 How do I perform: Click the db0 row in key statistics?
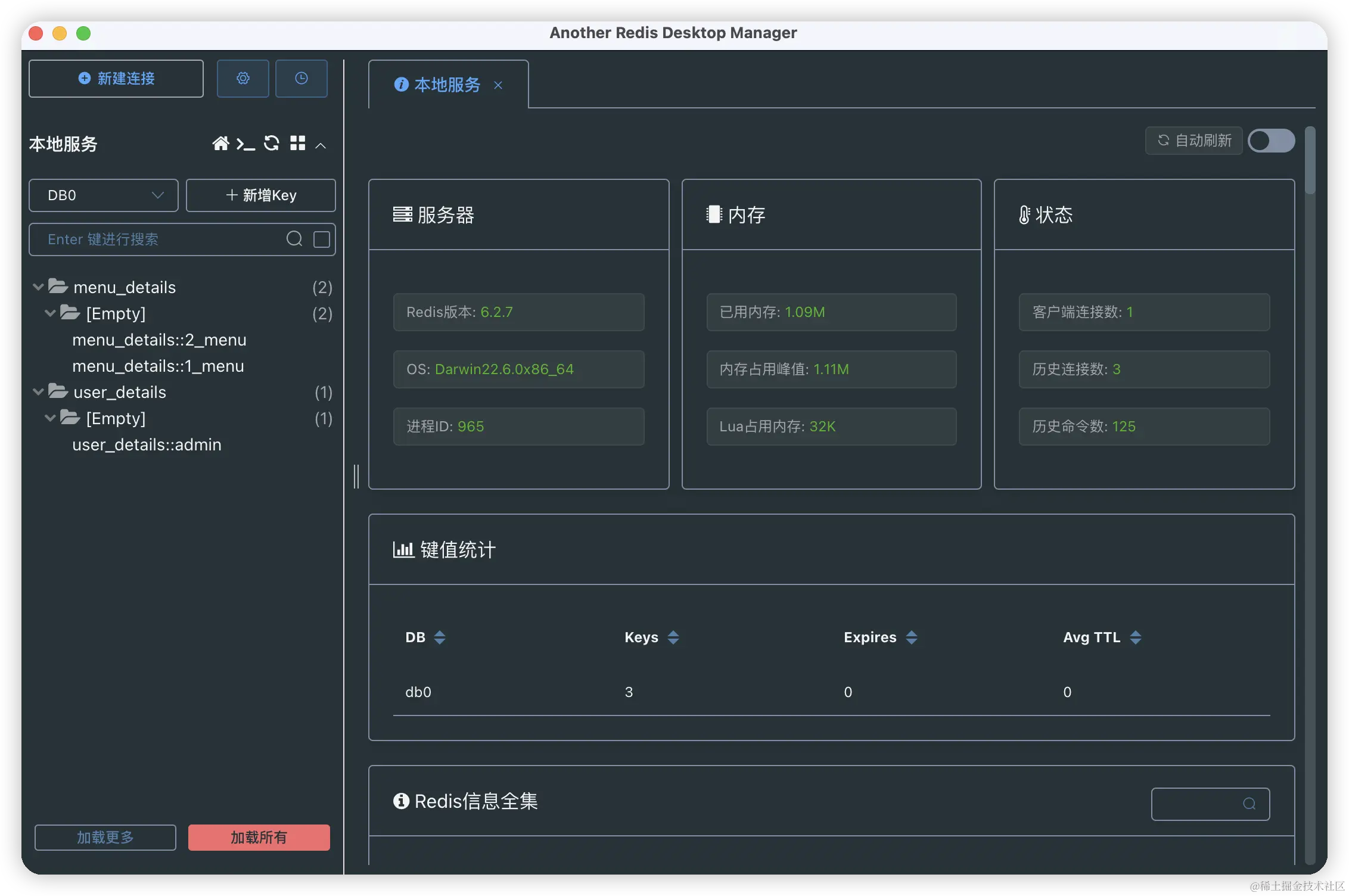pyautogui.click(x=832, y=692)
